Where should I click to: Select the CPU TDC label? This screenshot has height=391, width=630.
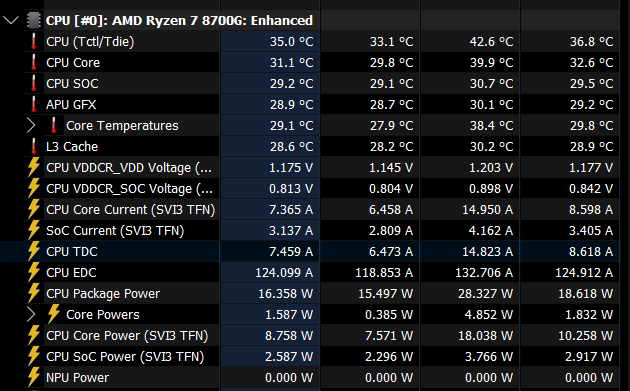click(72, 252)
